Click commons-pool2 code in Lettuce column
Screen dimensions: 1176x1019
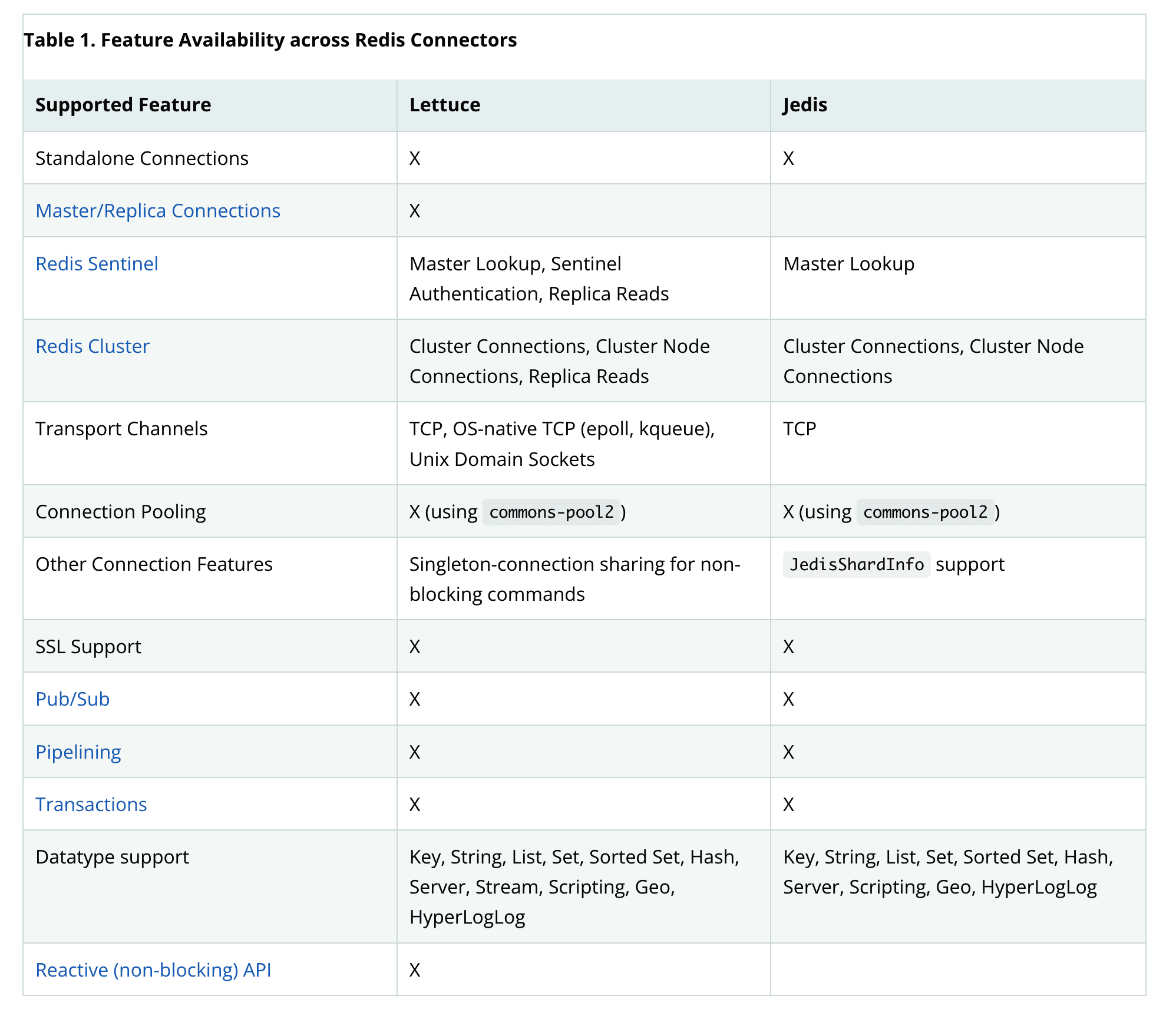[551, 512]
